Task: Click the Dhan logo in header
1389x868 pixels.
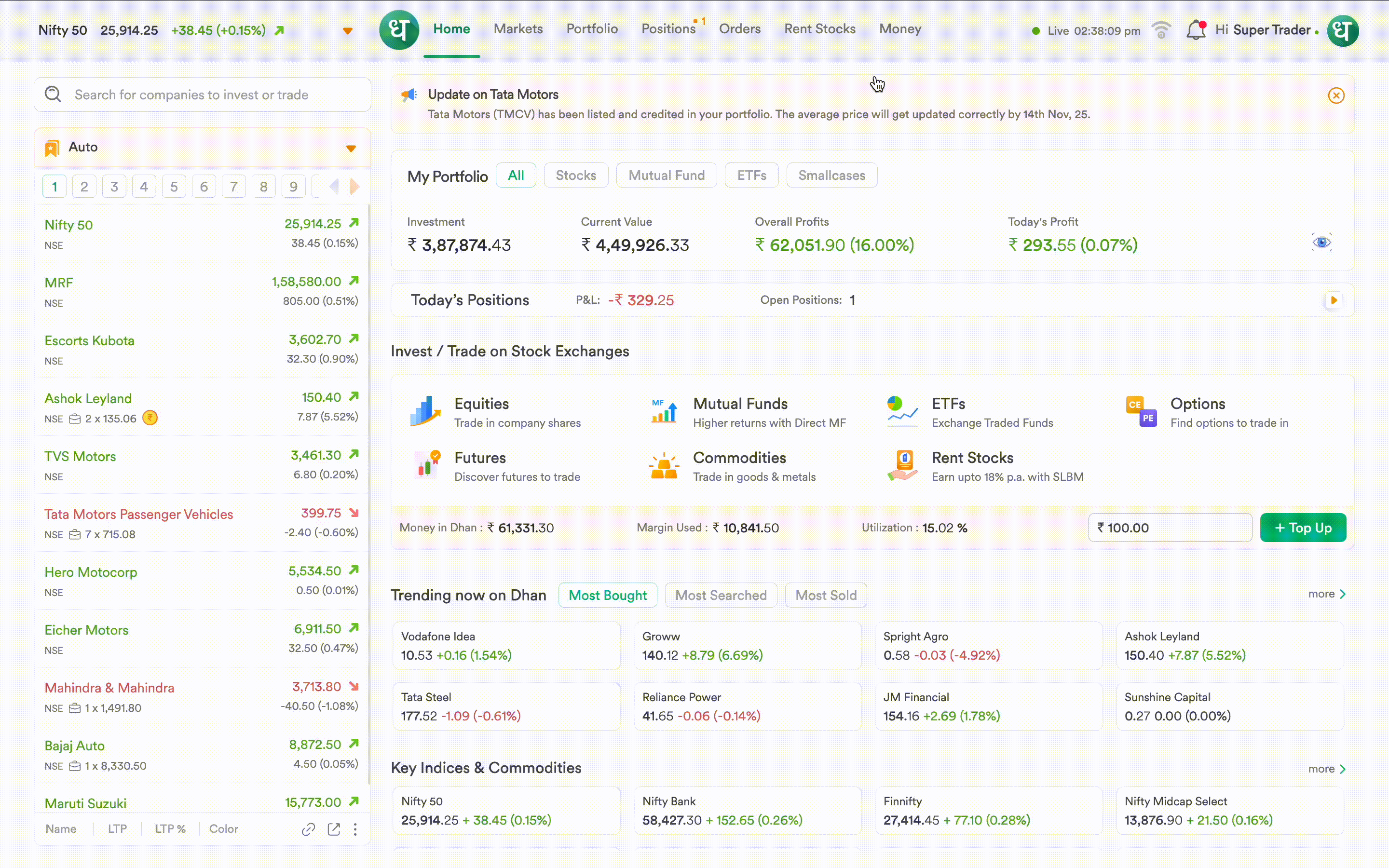Action: [399, 30]
